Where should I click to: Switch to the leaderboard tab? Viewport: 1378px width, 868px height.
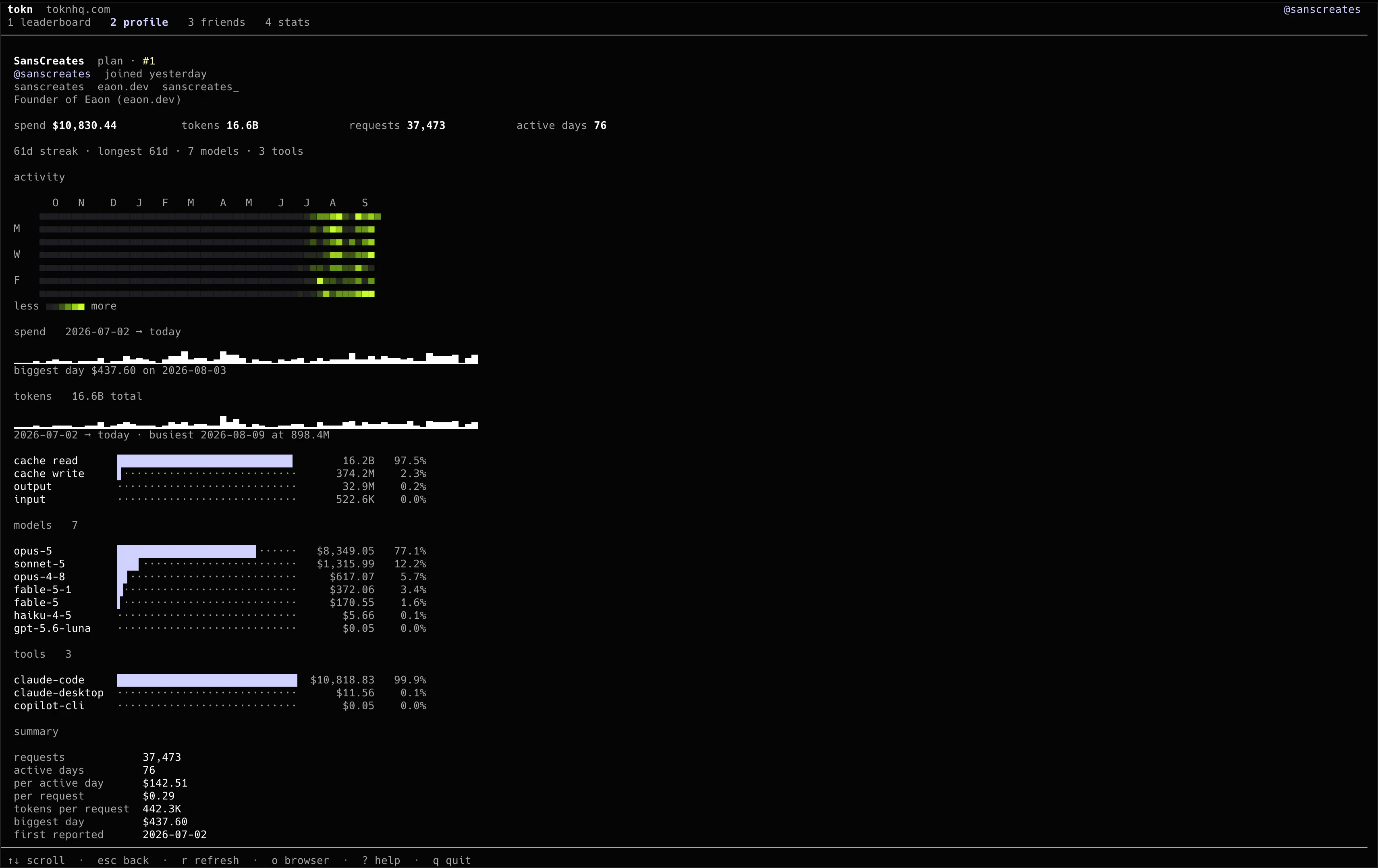pyautogui.click(x=49, y=22)
